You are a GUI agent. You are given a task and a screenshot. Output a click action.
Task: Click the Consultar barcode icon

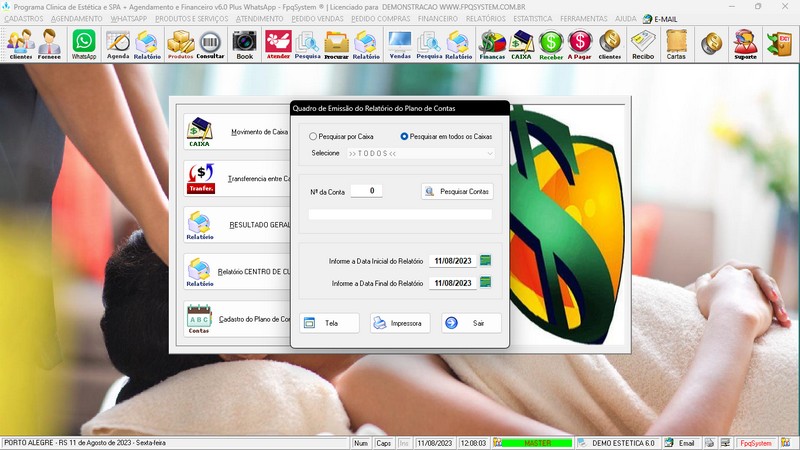point(210,44)
